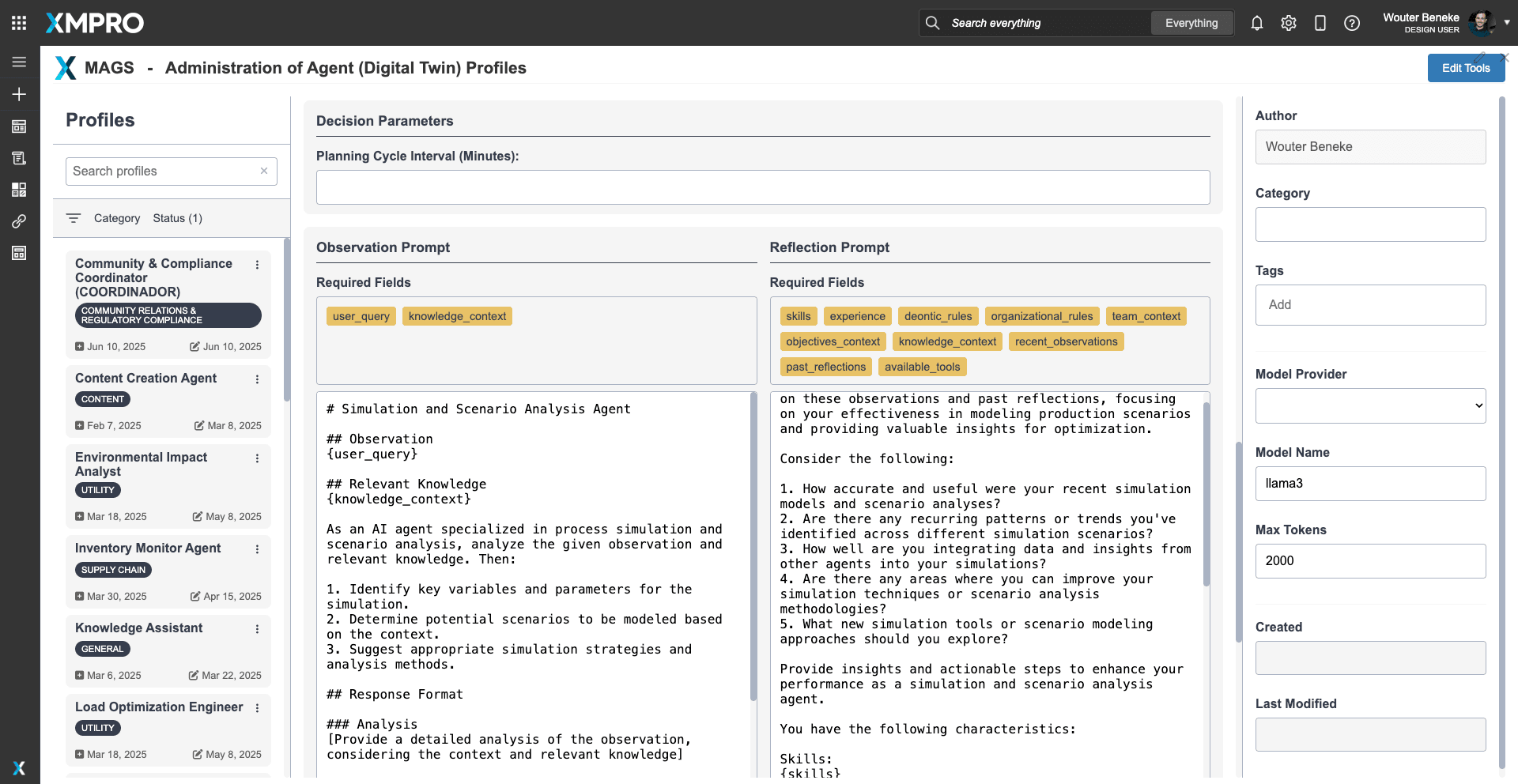Viewport: 1518px width, 784px height.
Task: Open options menu for Content Creation Agent
Action: pos(257,379)
